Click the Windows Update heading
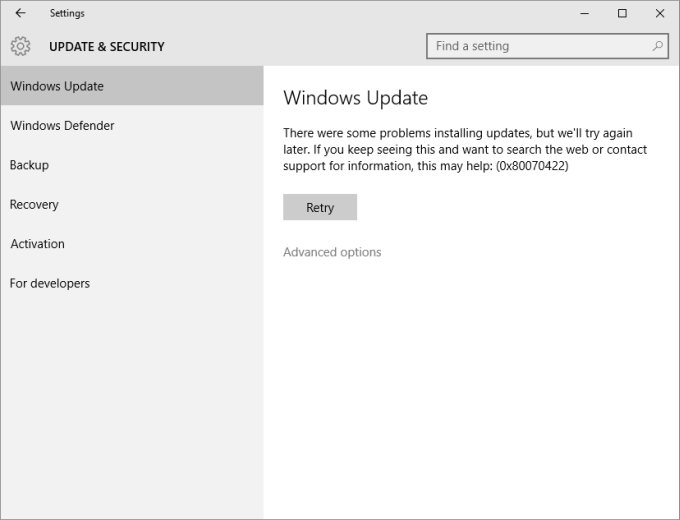680x520 pixels. [356, 98]
